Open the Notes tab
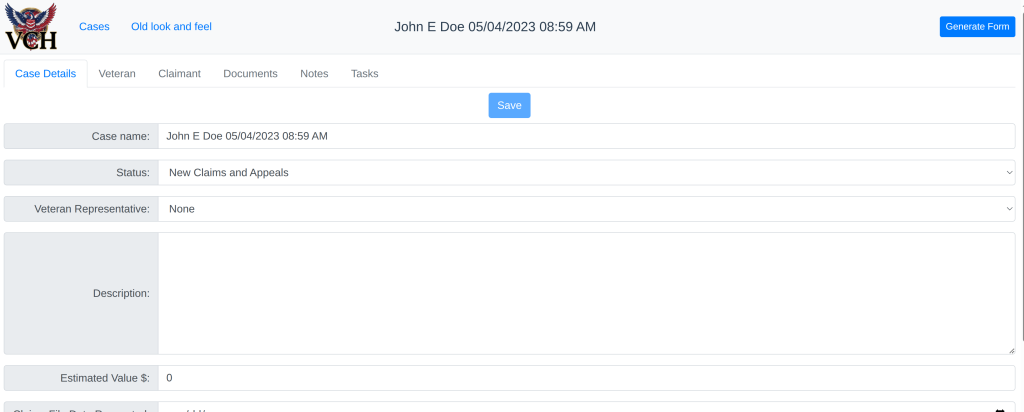The height and width of the screenshot is (412, 1024). (314, 73)
